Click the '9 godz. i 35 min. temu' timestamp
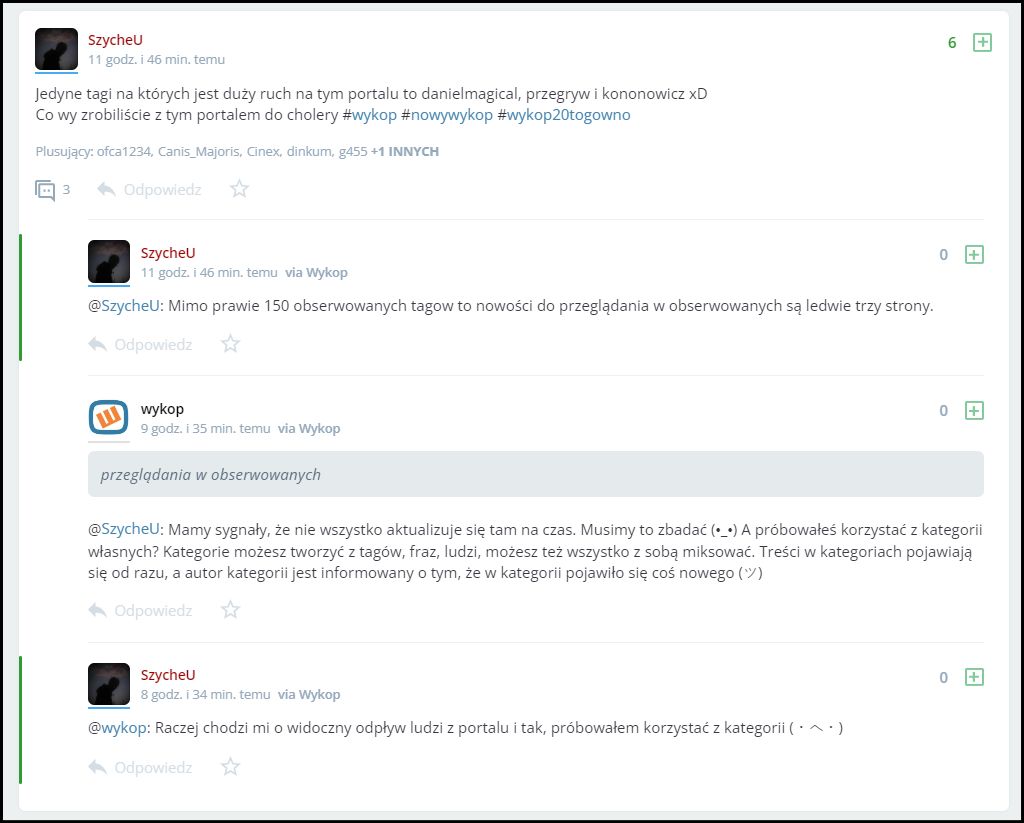Image resolution: width=1024 pixels, height=823 pixels. [x=205, y=429]
